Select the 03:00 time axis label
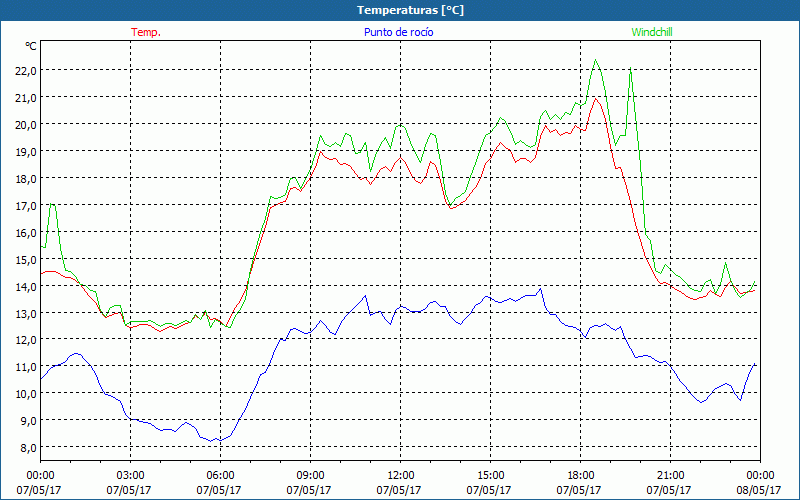 [x=130, y=475]
